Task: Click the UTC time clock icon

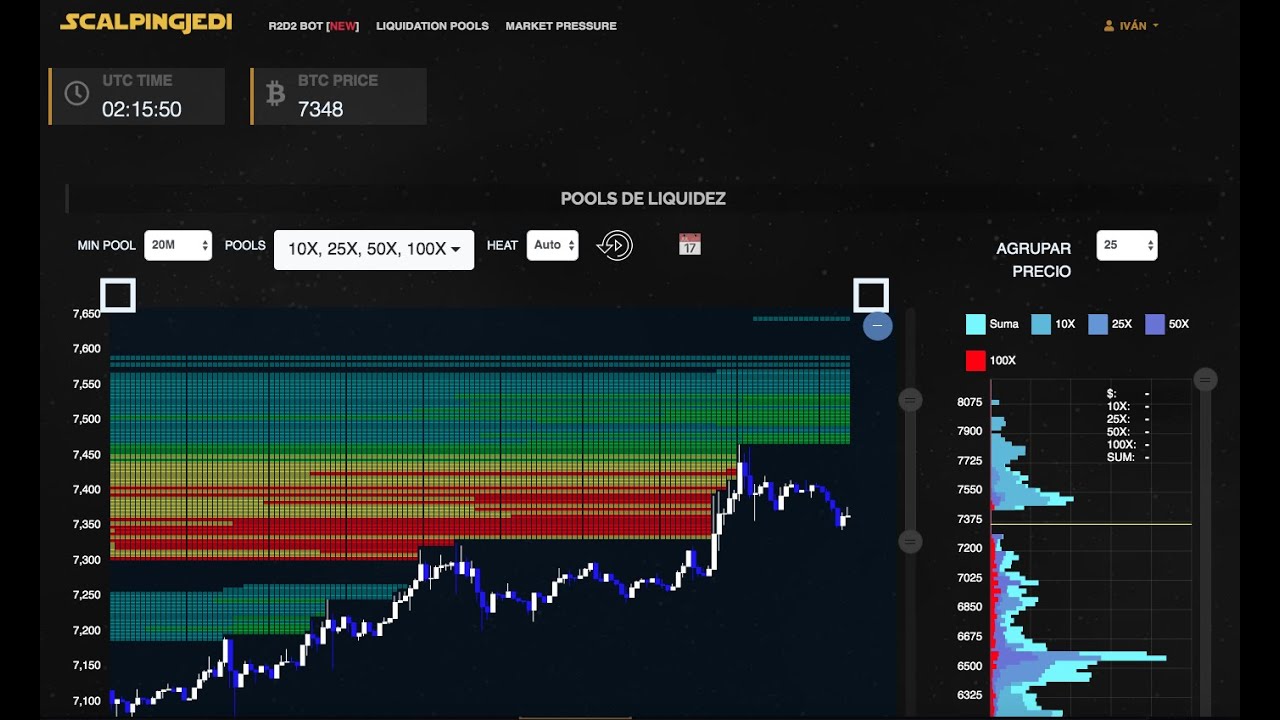Action: 77,94
